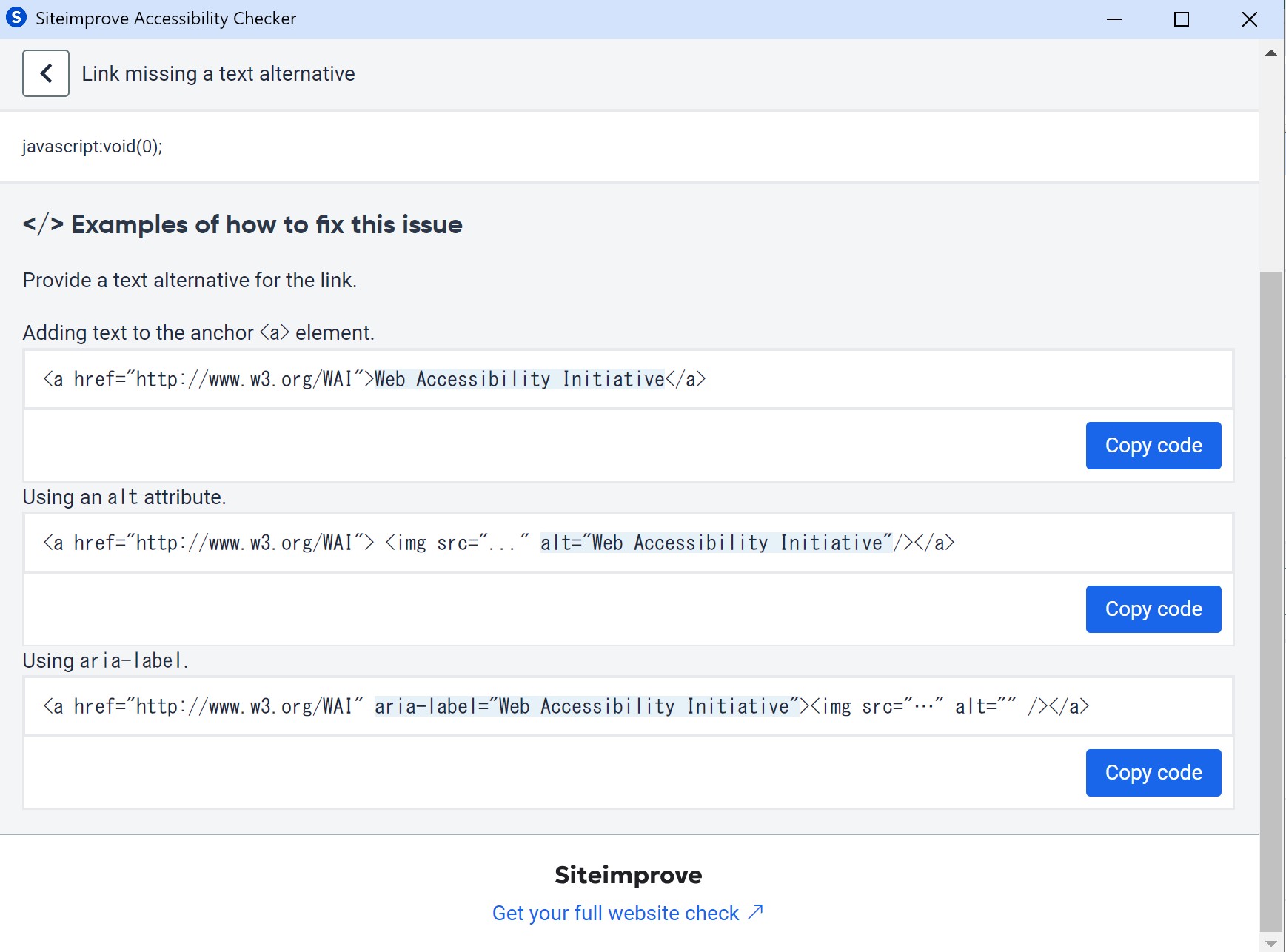Click the aria-label code snippet
Image resolution: width=1286 pixels, height=952 pixels.
566,706
